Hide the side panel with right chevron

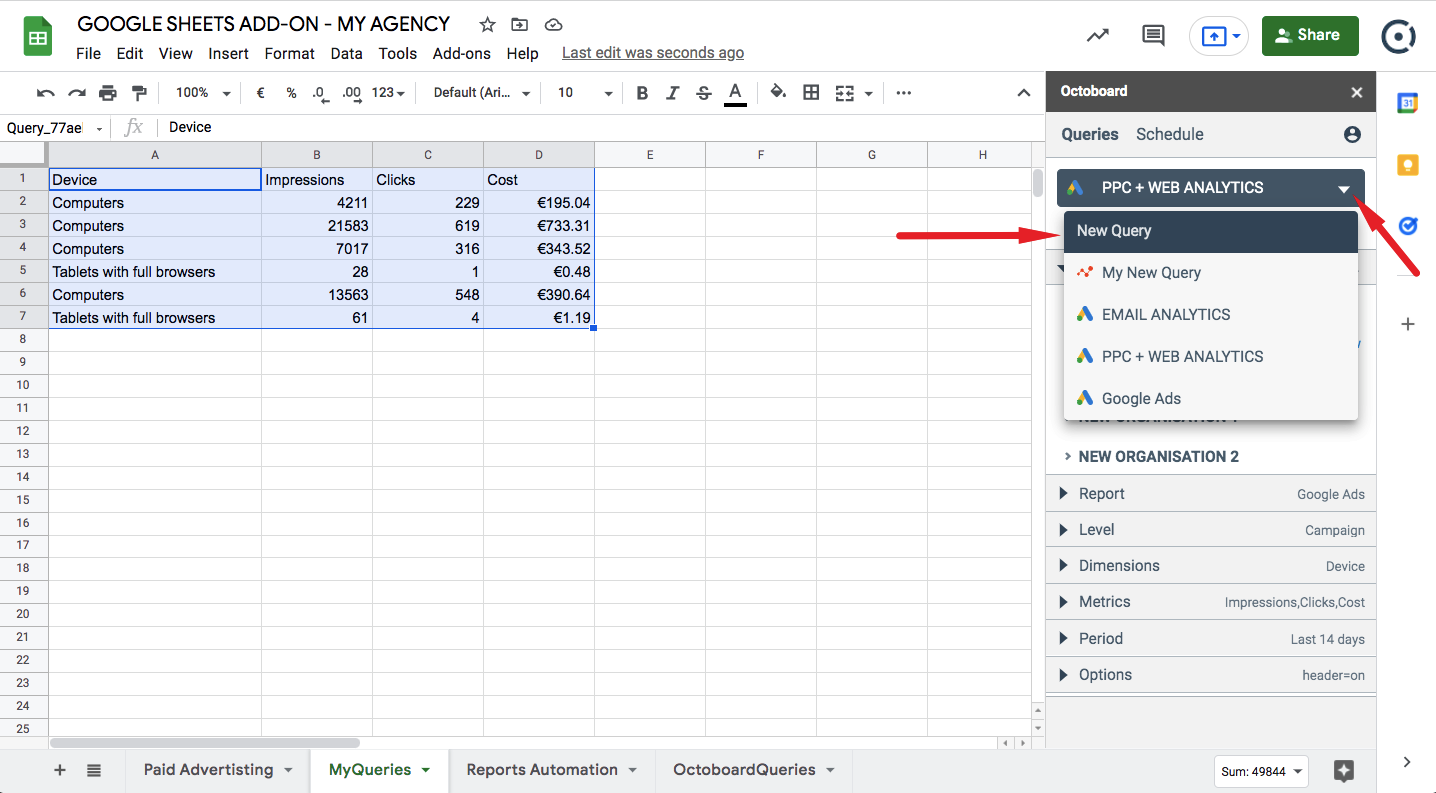[x=1407, y=762]
